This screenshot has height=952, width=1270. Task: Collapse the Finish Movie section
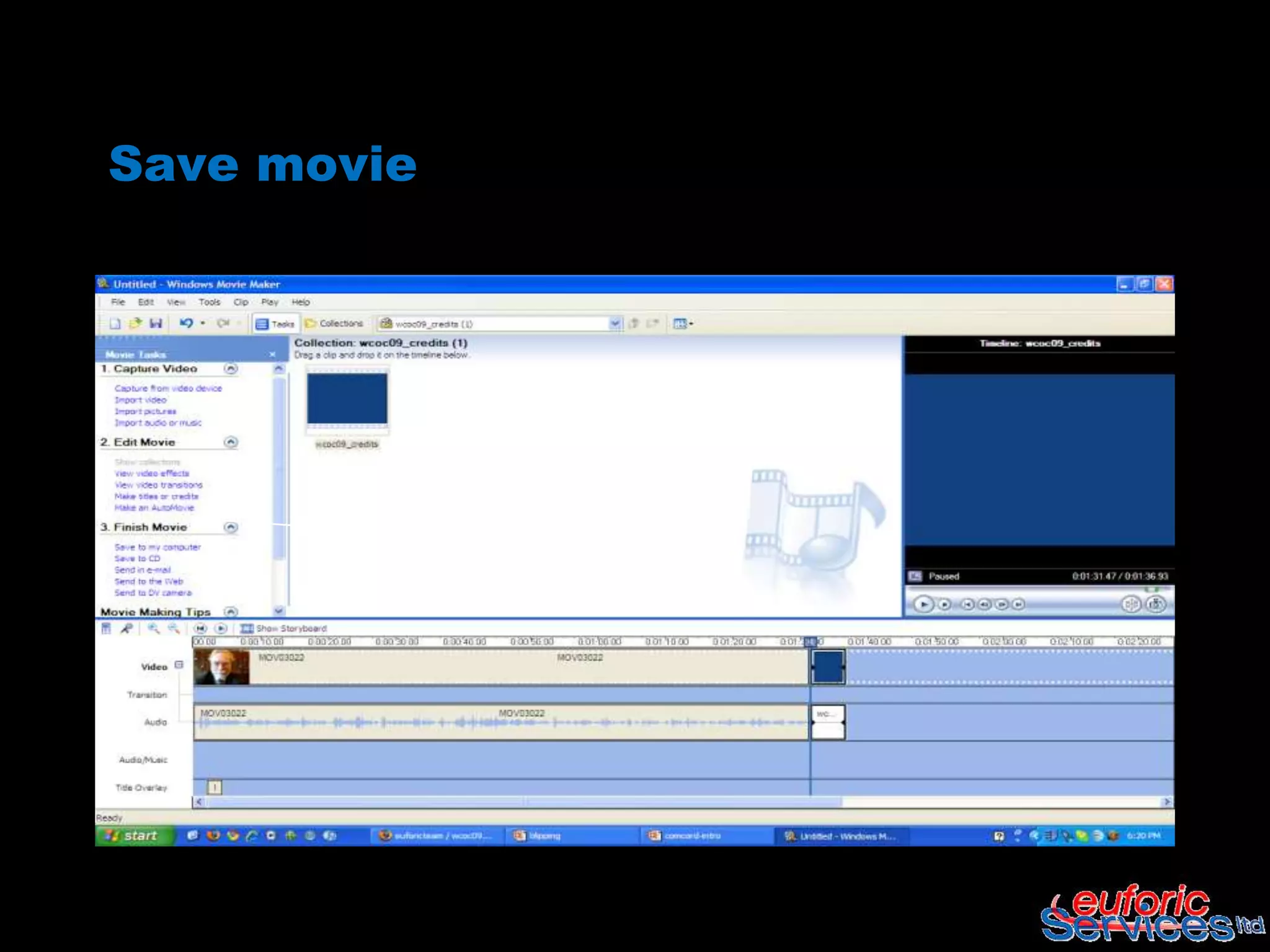(231, 527)
